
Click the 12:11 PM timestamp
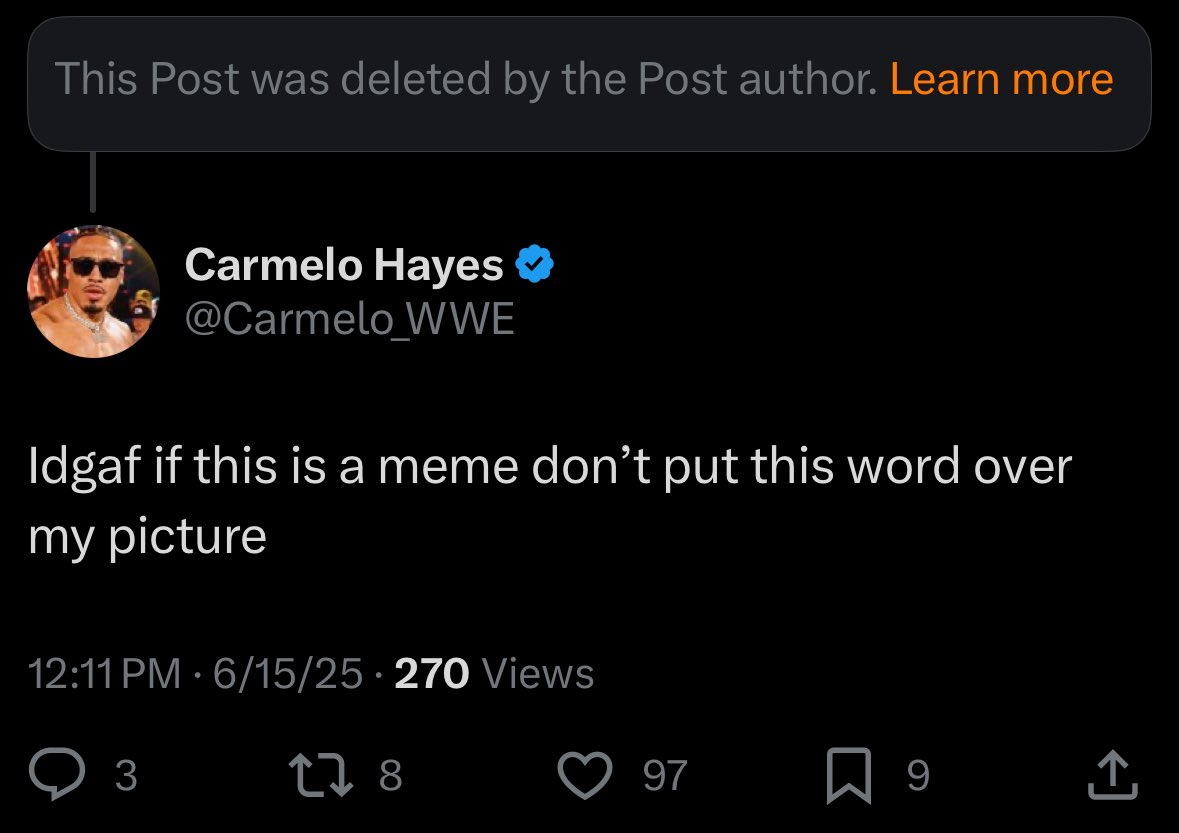tap(105, 674)
